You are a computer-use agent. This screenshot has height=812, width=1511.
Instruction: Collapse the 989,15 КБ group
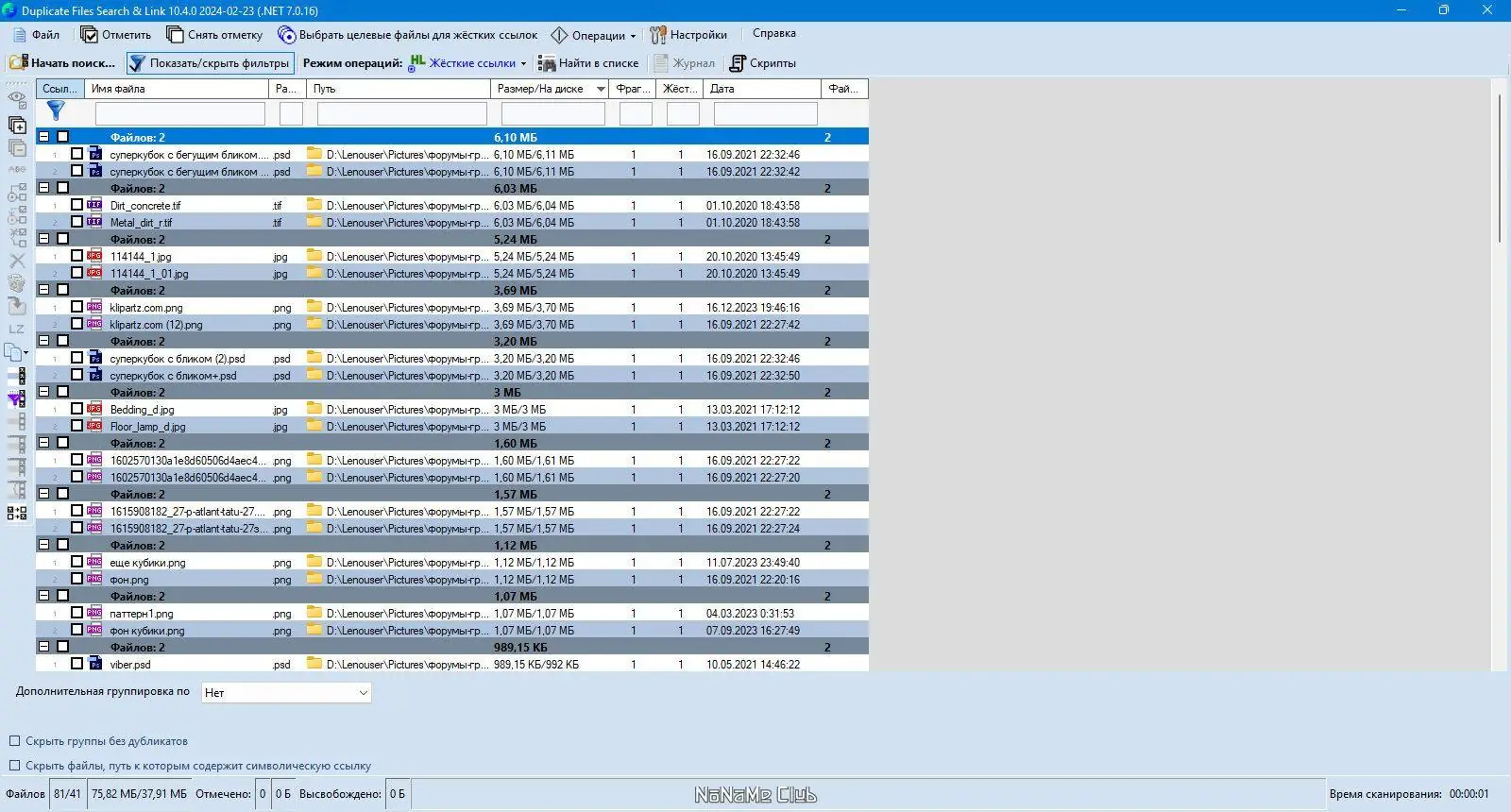click(x=43, y=647)
